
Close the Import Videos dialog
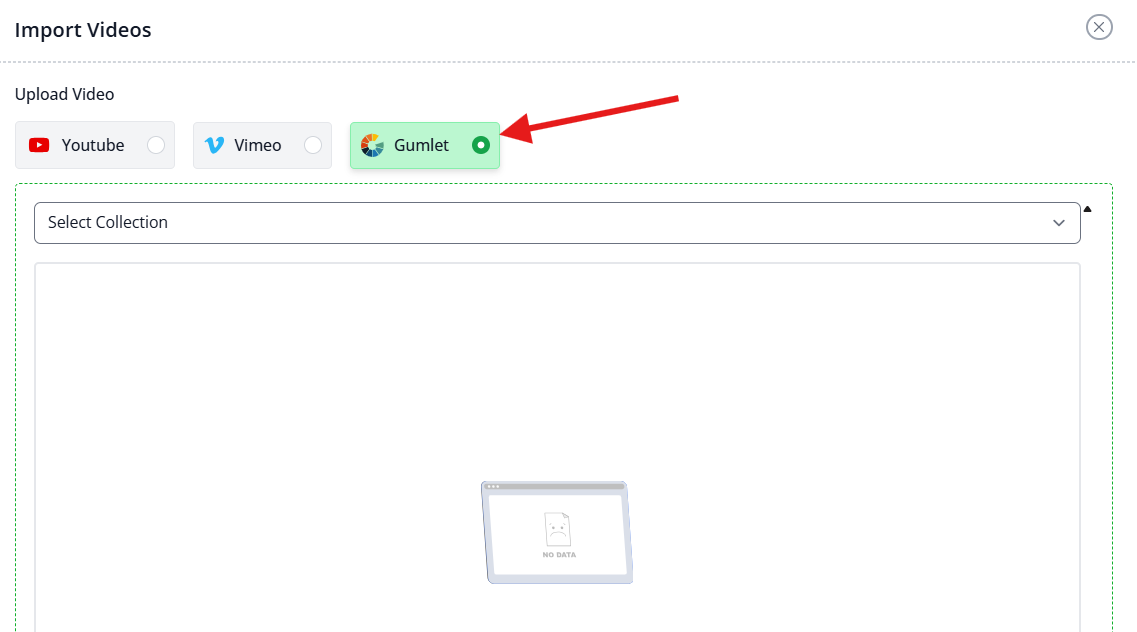tap(1099, 28)
